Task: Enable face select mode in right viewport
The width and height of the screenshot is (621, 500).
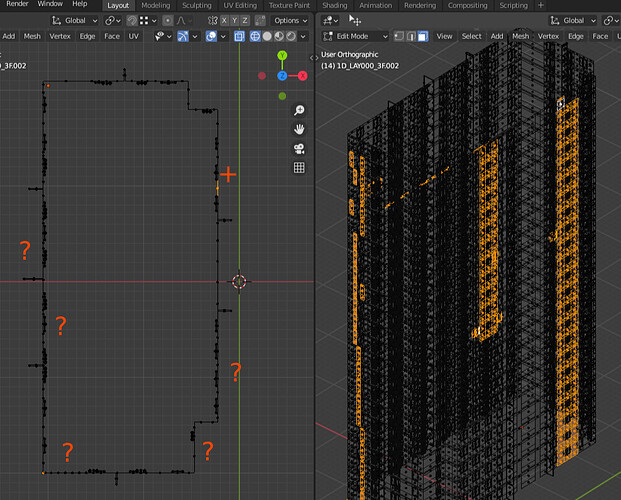Action: [x=423, y=36]
